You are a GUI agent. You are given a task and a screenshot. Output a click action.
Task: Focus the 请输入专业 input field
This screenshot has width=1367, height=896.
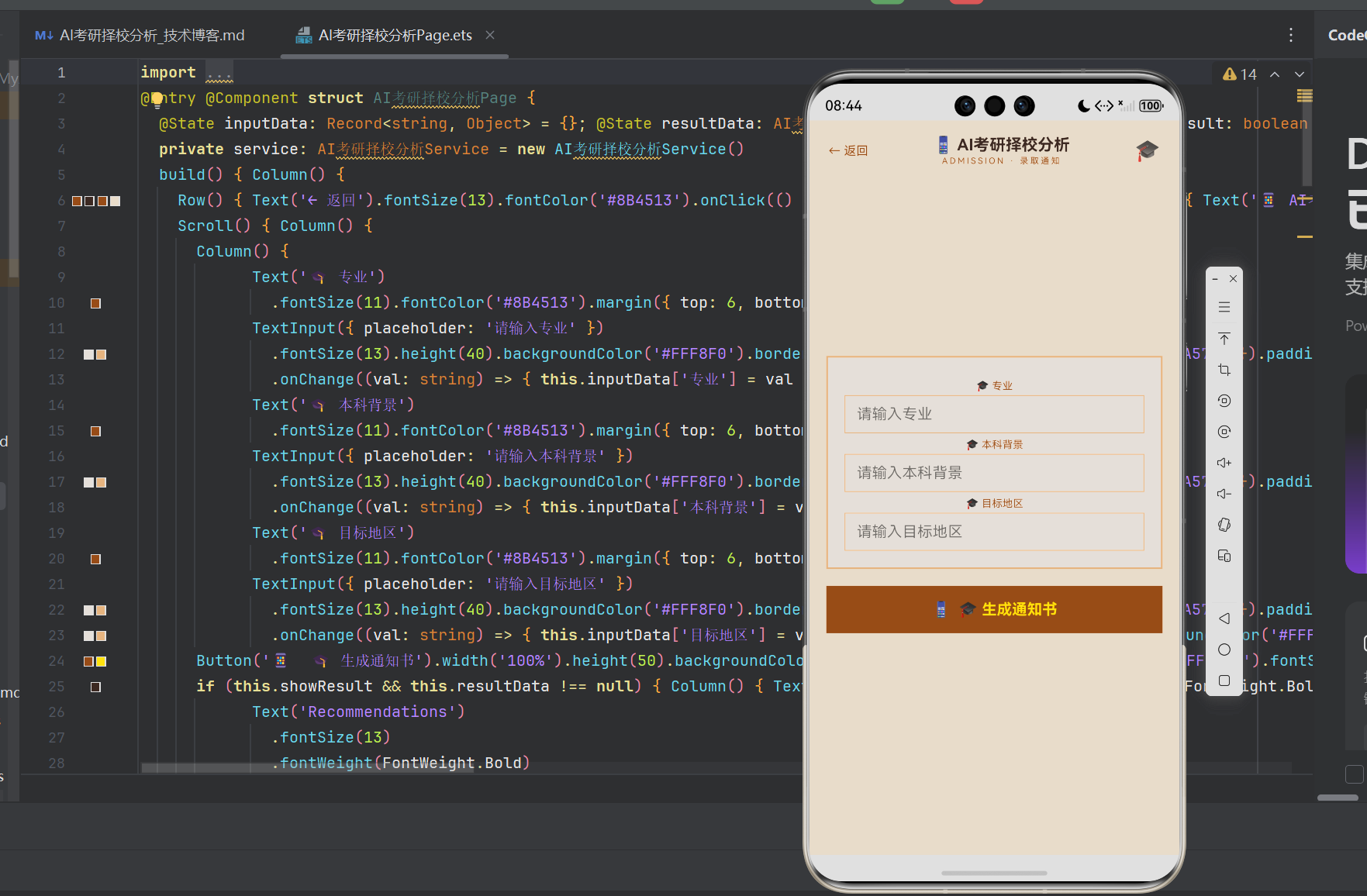994,414
